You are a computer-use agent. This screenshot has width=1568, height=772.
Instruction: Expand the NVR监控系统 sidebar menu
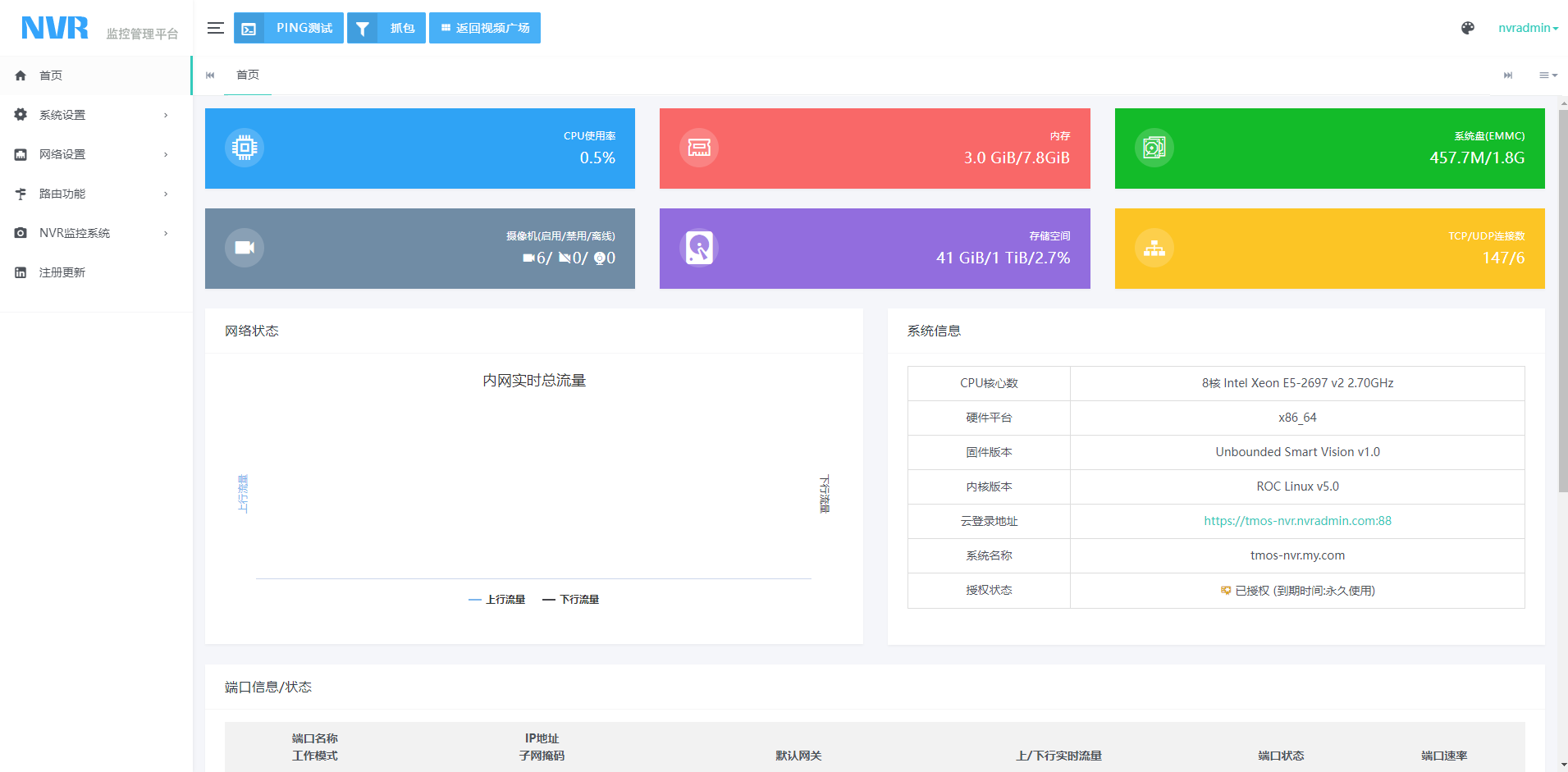pos(95,233)
